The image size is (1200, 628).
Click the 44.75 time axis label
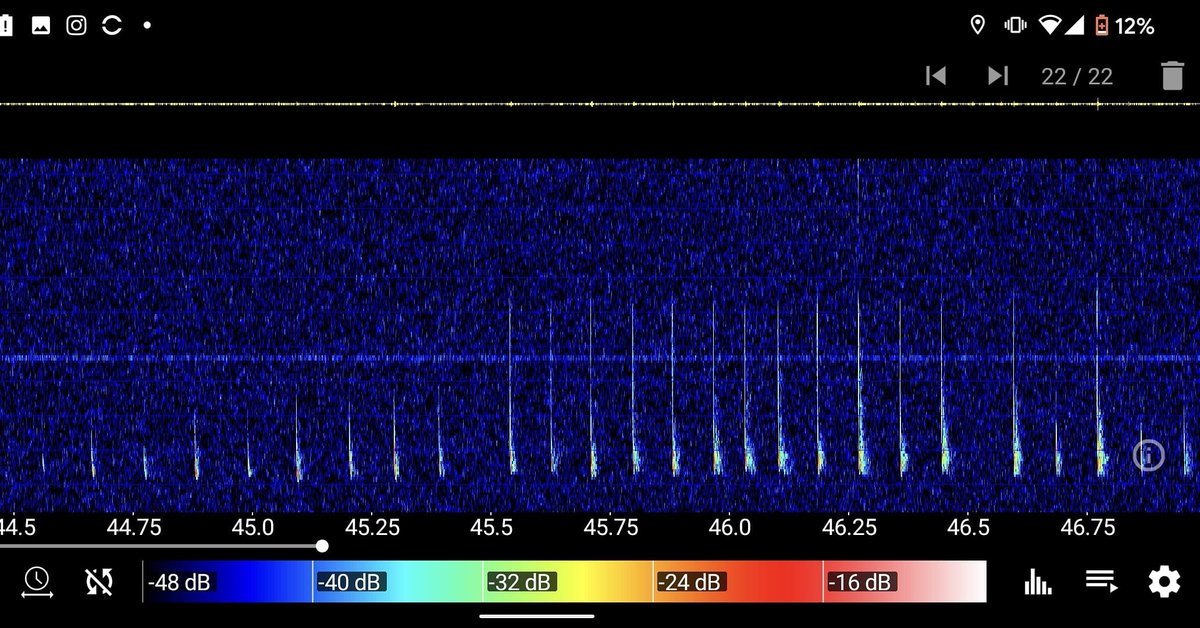[x=134, y=526]
